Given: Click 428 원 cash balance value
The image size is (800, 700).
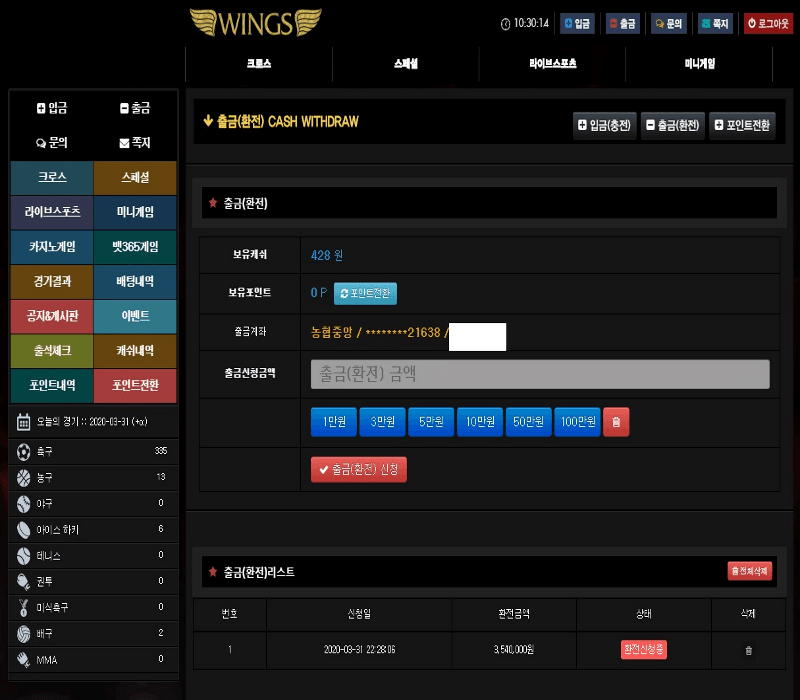Looking at the screenshot, I should [327, 255].
